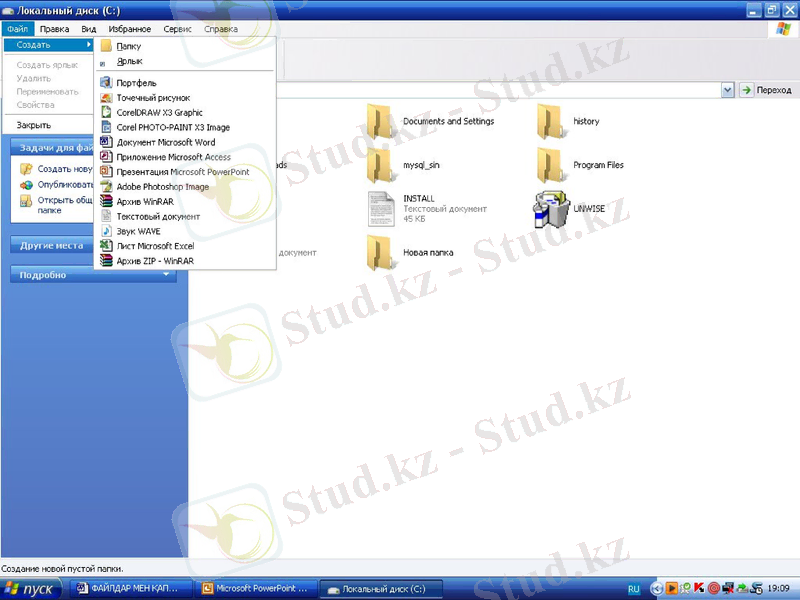800x600 pixels.
Task: Create a new Папку from the submenu
Action: coord(129,46)
